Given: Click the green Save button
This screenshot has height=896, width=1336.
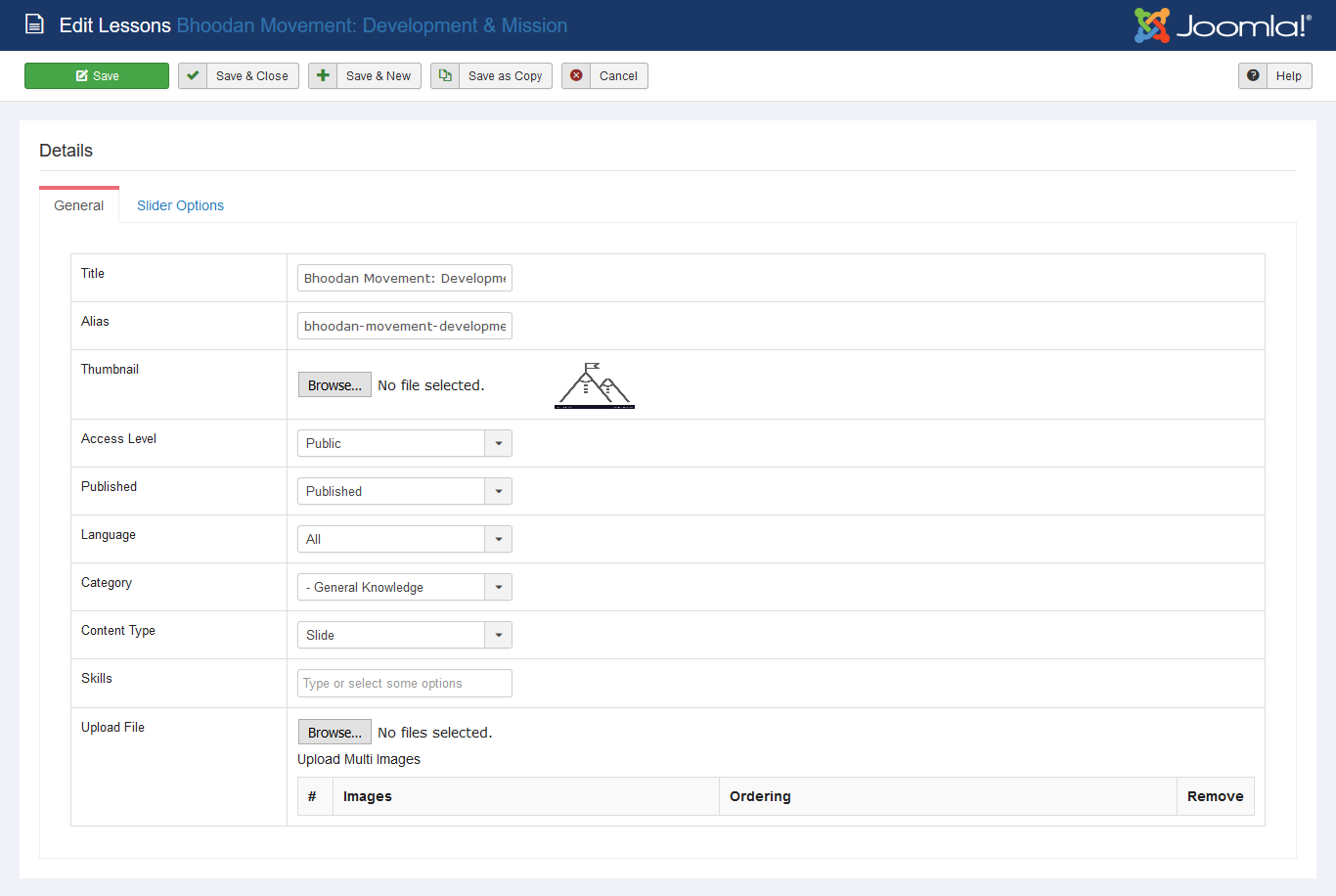Looking at the screenshot, I should tap(97, 76).
